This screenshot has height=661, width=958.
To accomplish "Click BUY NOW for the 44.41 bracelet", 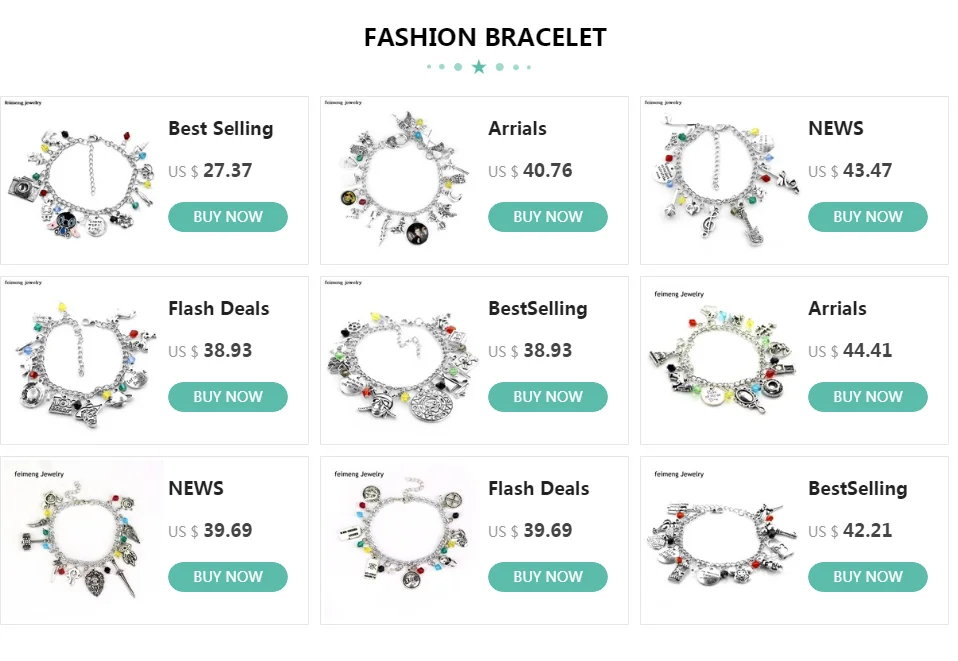I will tap(868, 397).
